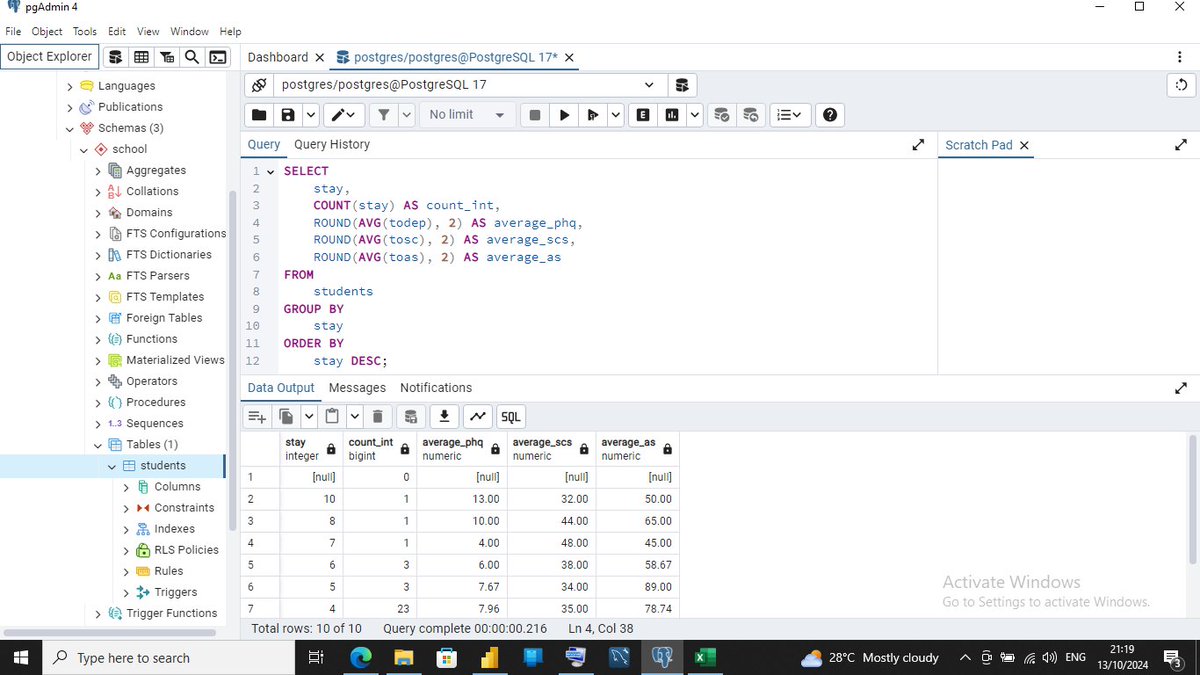Click the connection status plug icon
Screen dimensions: 1200x675
[x=258, y=85]
